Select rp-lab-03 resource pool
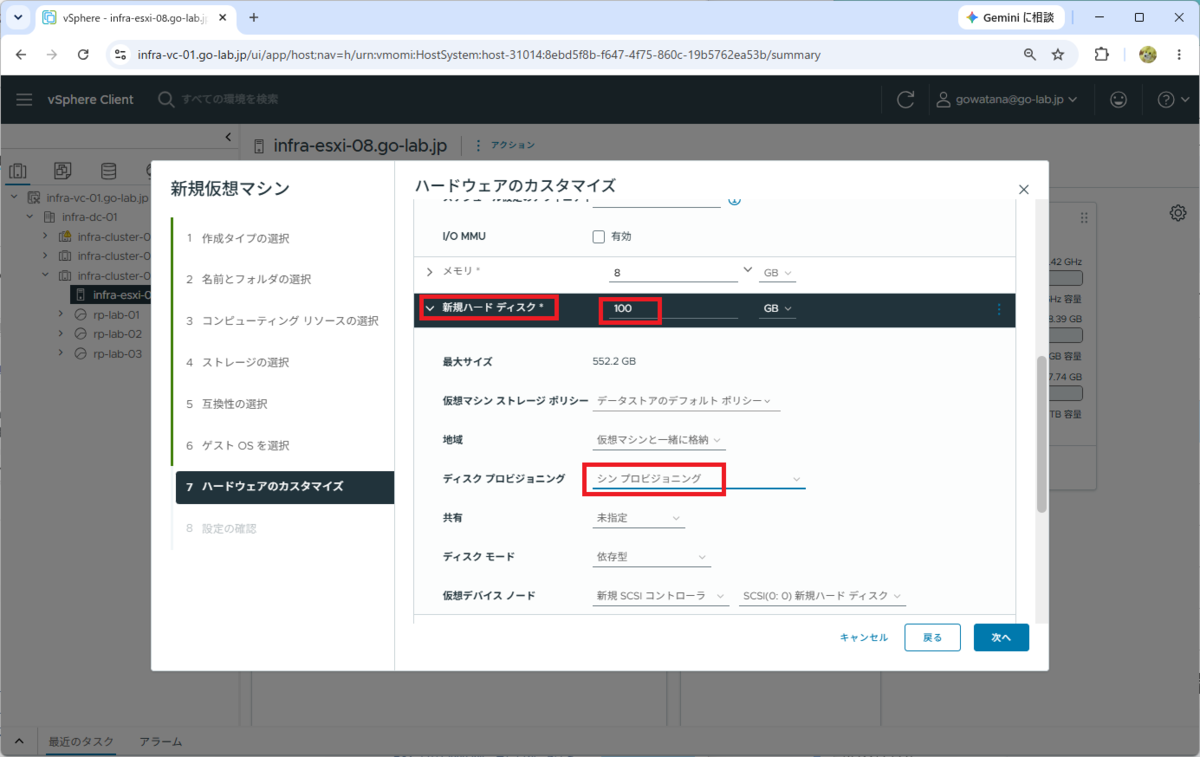1200x757 pixels. pos(117,354)
